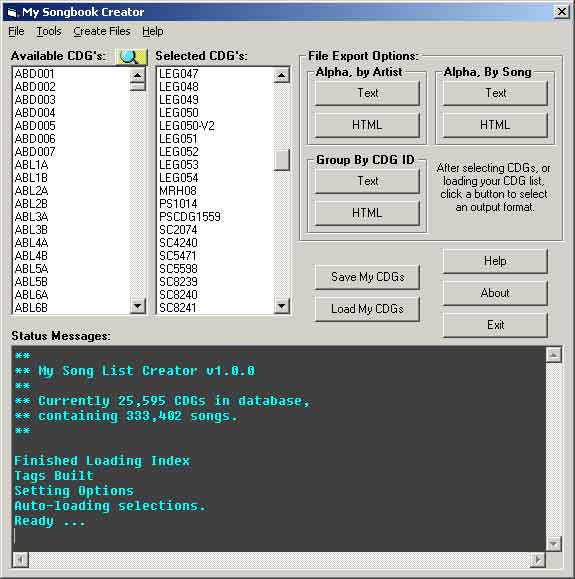Click the app icon in title bar
Screen dimensions: 575x579
pyautogui.click(x=13, y=13)
